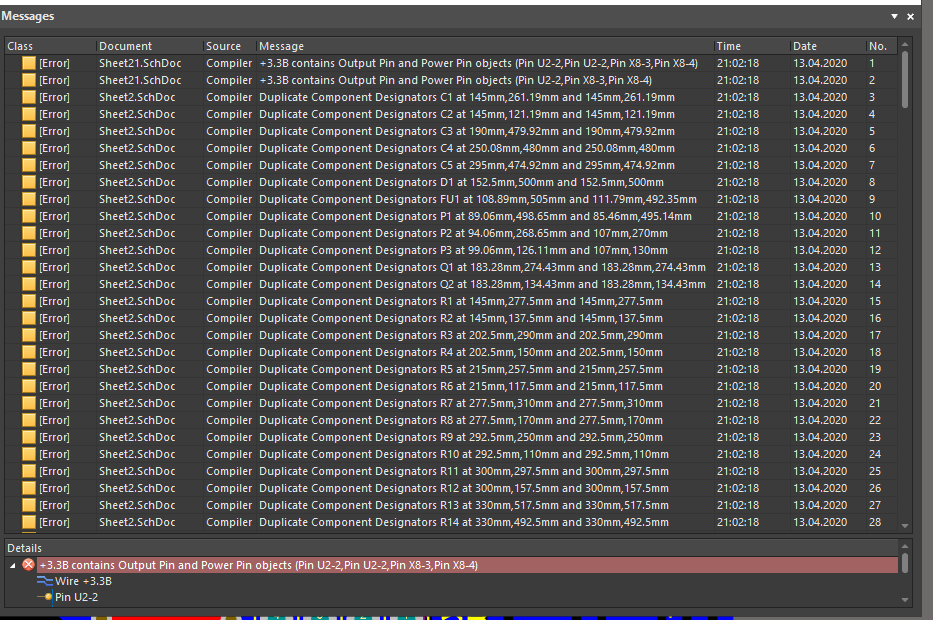Screen dimensions: 933x620
Task: Select Duplicate Component Designators C3 message
Action: pyautogui.click(x=452, y=131)
